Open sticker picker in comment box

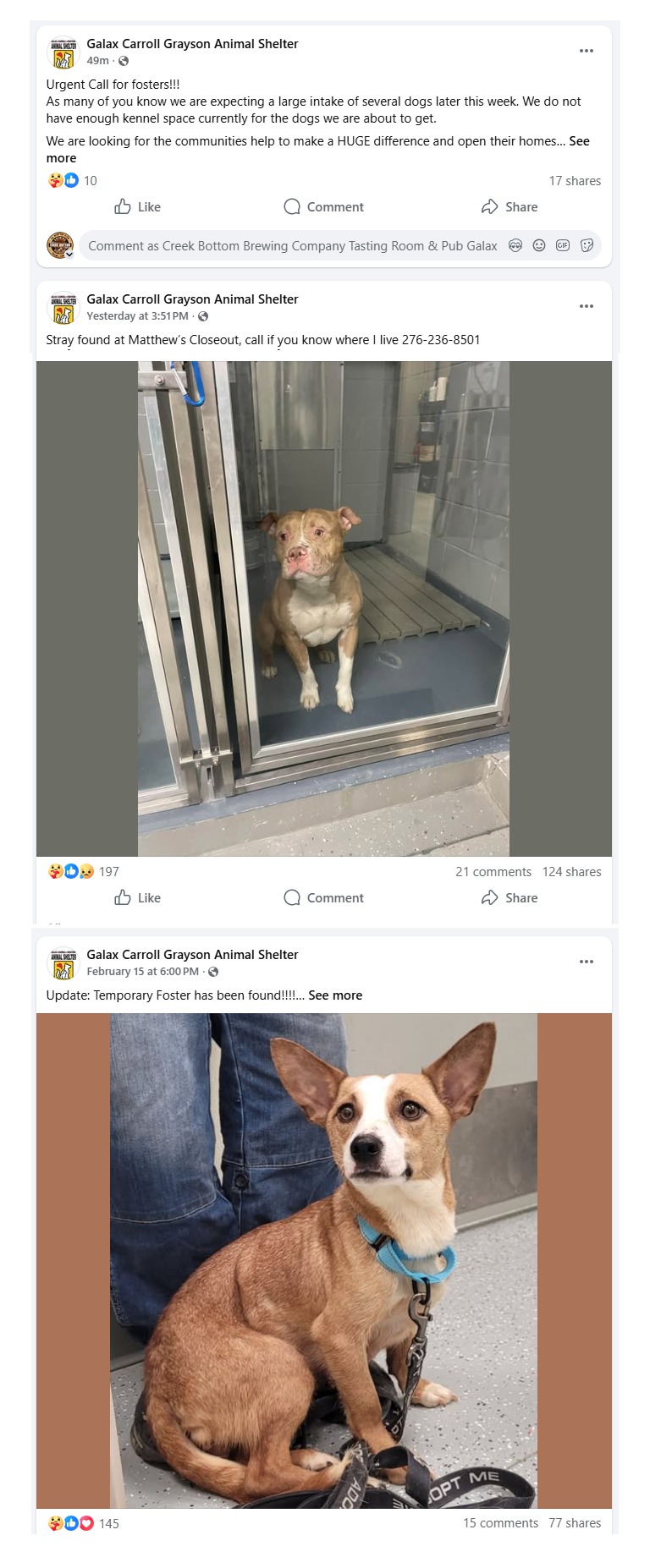587,245
